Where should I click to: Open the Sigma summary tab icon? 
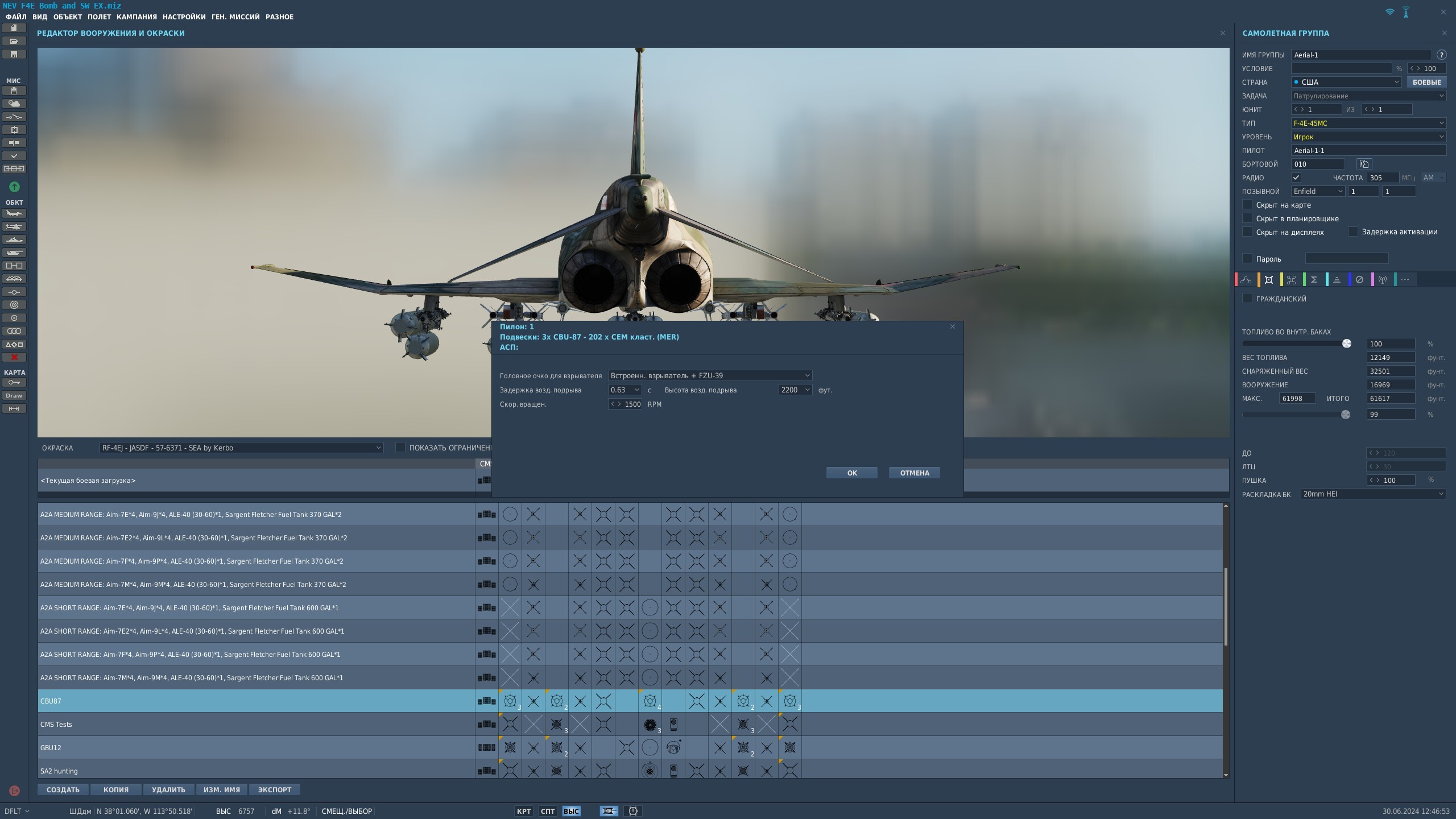(1314, 279)
